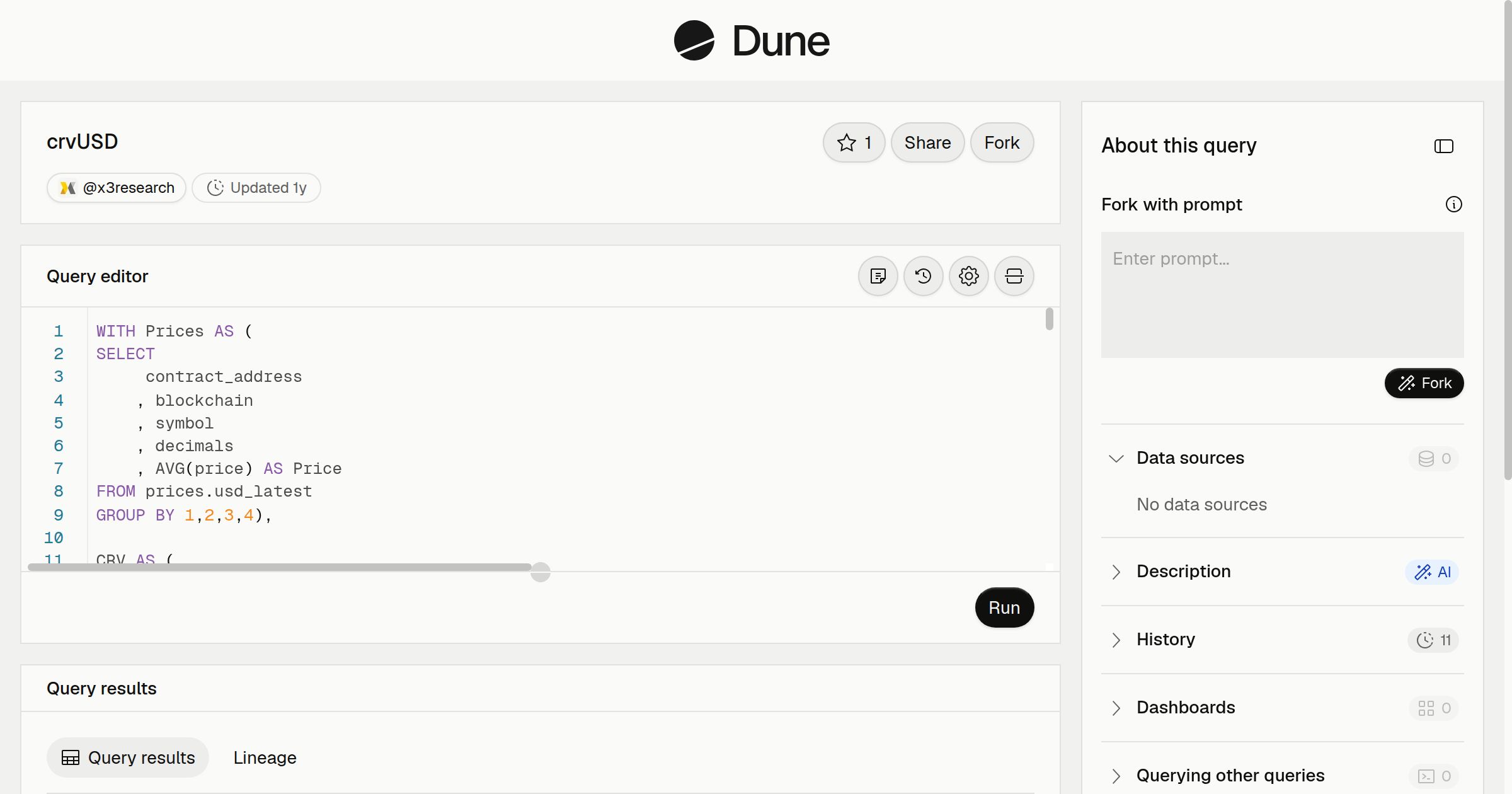
Task: Click the Updated 1y clock chip
Action: pos(256,188)
